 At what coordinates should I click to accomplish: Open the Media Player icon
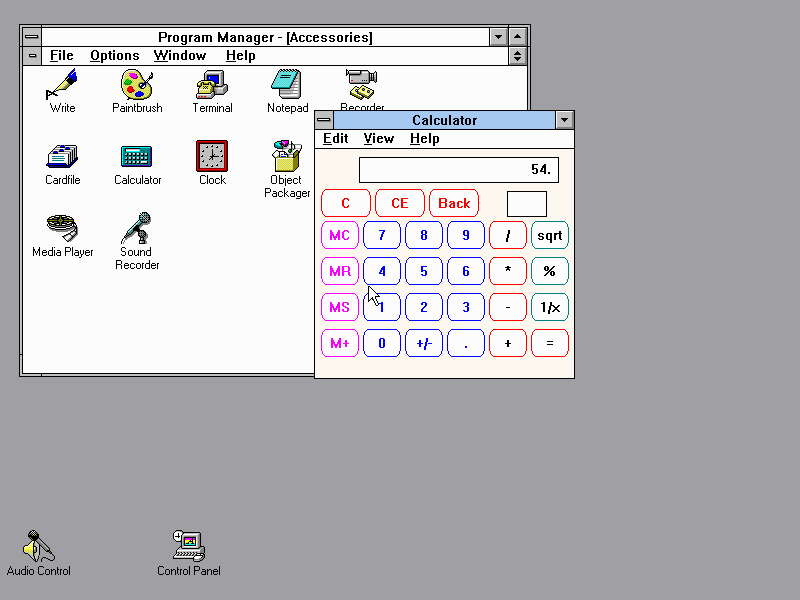(62, 229)
